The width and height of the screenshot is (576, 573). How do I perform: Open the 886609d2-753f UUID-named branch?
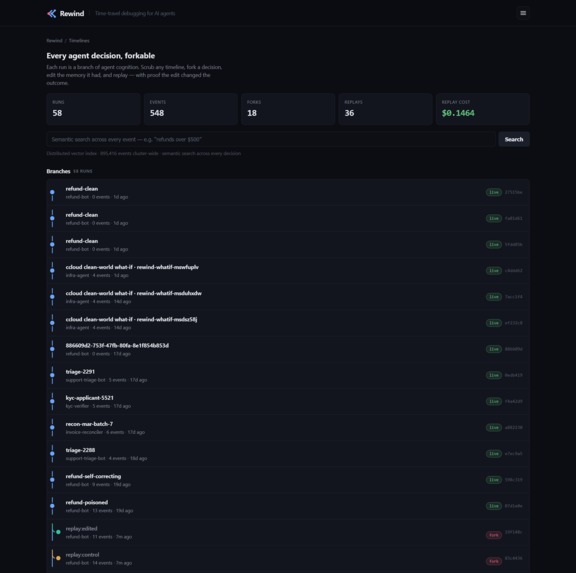pos(288,349)
